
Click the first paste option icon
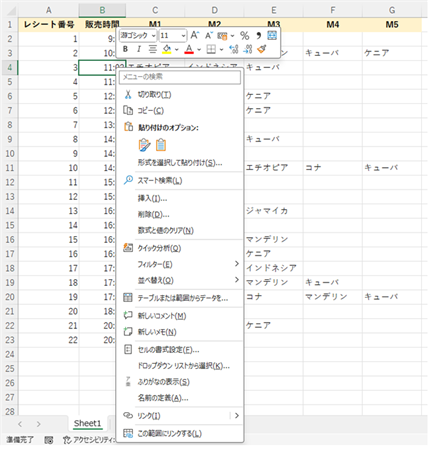pos(144,145)
